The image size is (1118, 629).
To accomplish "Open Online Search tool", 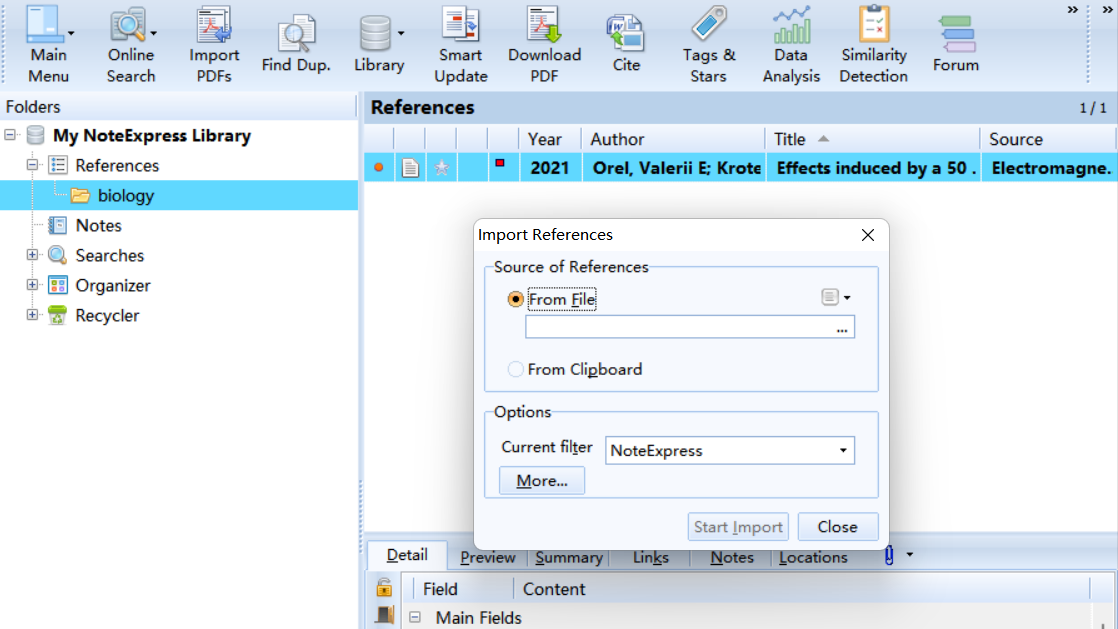I will click(130, 44).
